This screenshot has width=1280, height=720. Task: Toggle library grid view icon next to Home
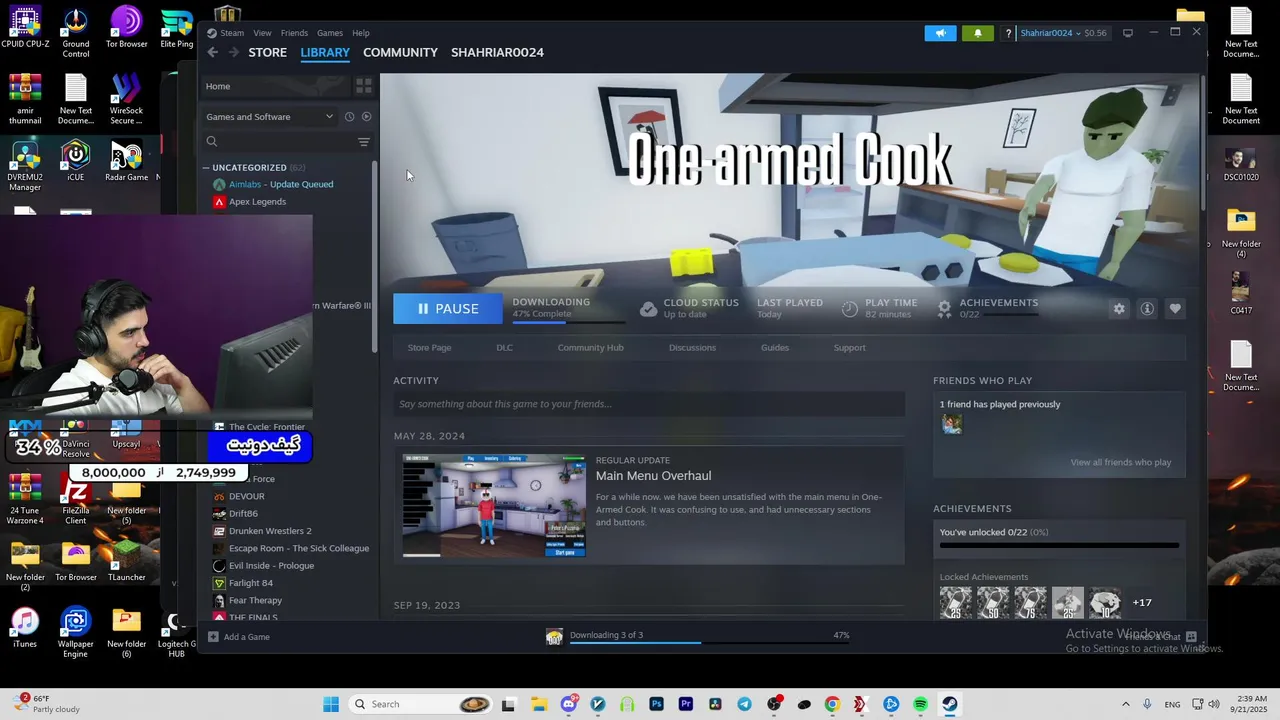tap(363, 86)
